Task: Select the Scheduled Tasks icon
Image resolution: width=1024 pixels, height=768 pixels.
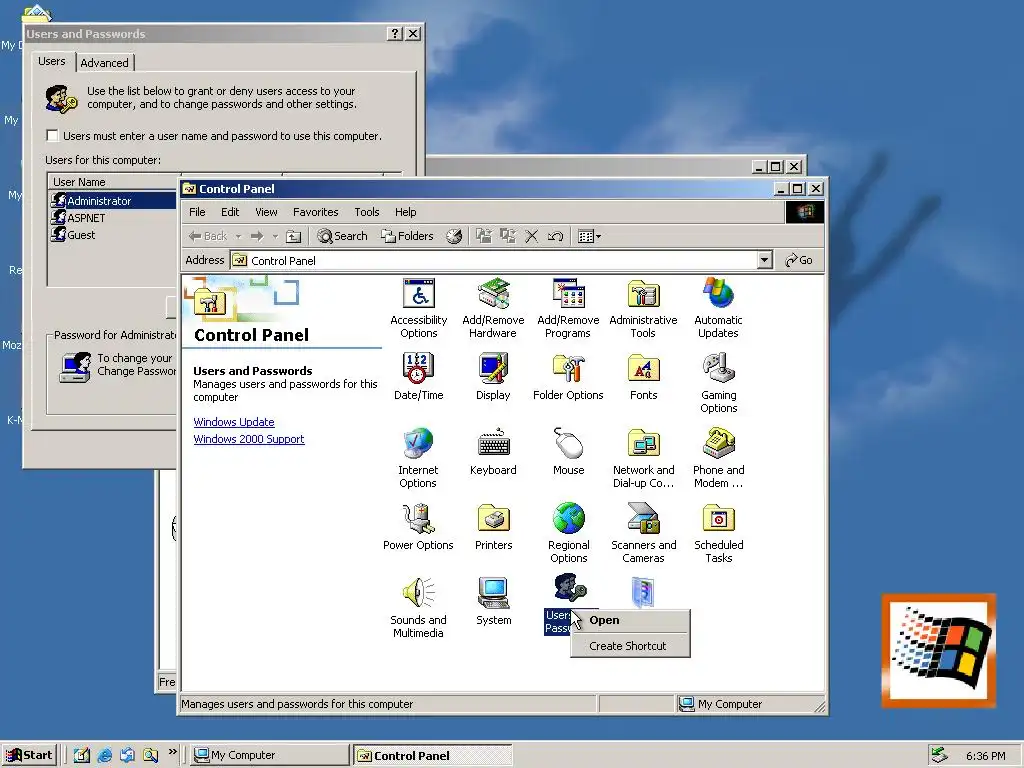Action: tap(718, 534)
